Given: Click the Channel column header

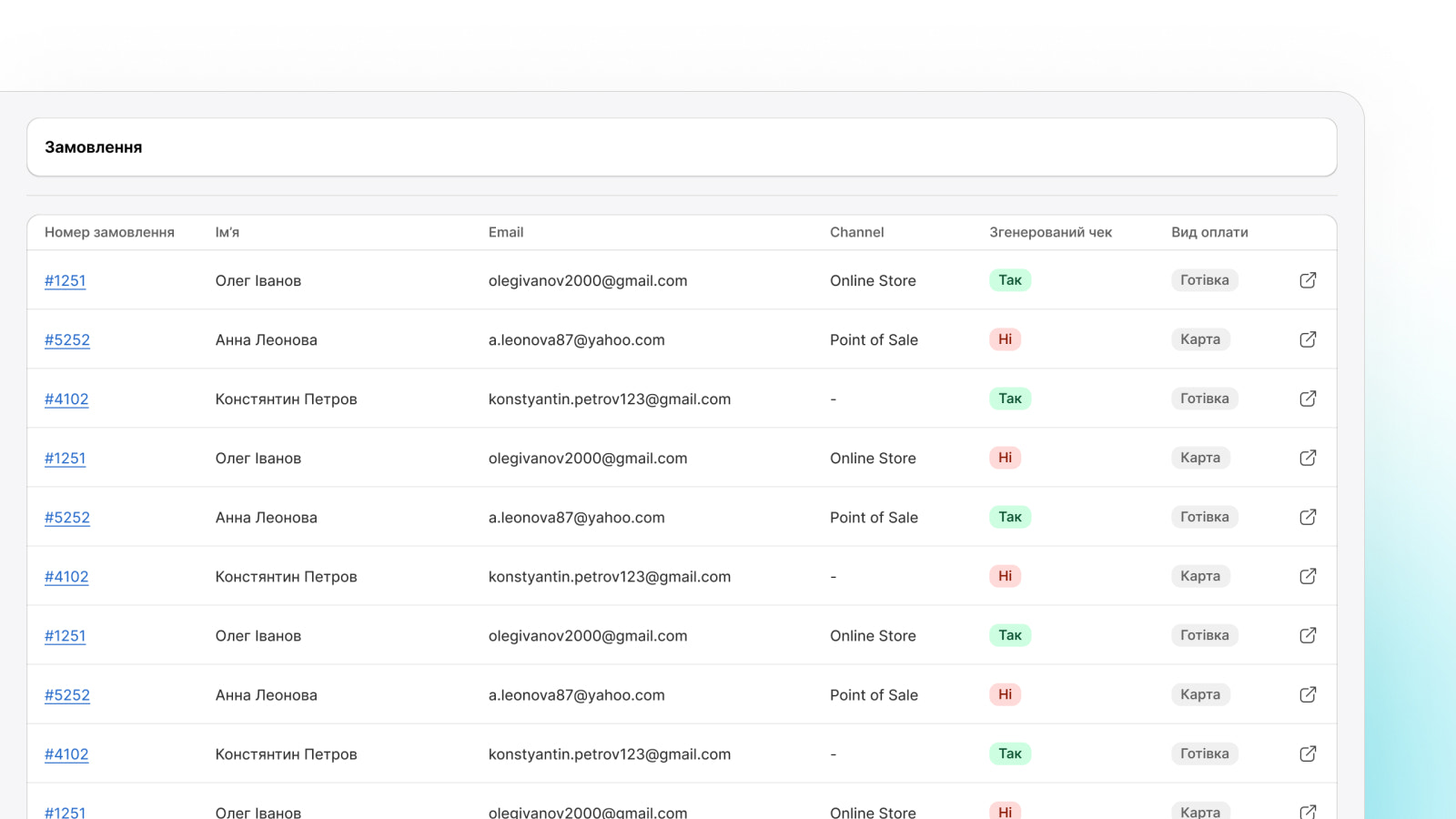Looking at the screenshot, I should click(856, 232).
